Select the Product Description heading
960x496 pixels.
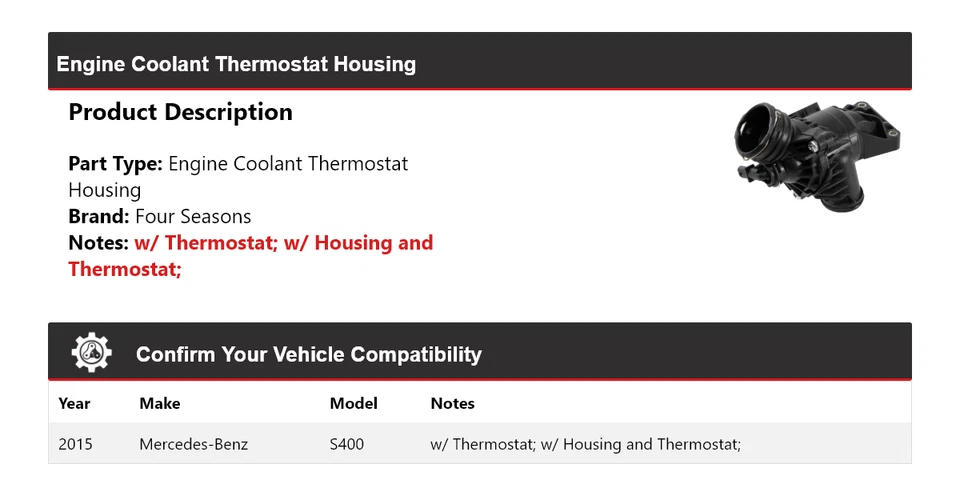coord(180,112)
